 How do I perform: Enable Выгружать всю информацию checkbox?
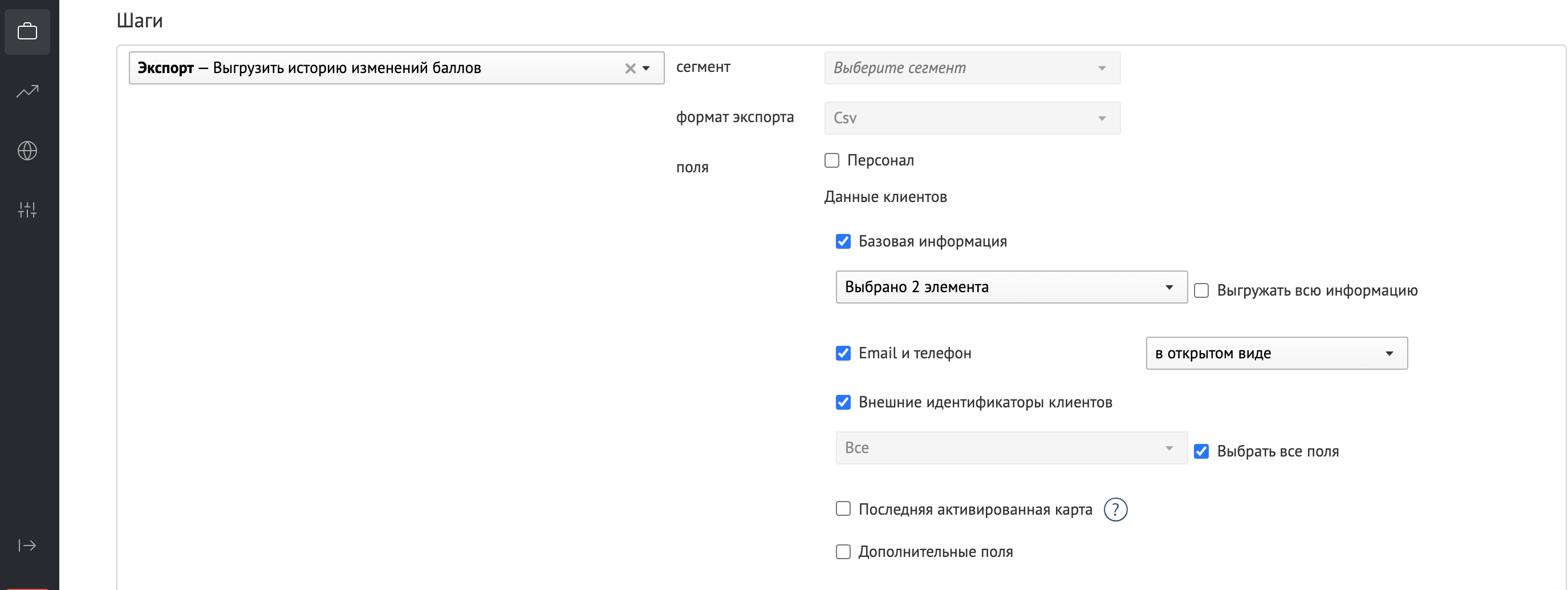click(x=1201, y=291)
